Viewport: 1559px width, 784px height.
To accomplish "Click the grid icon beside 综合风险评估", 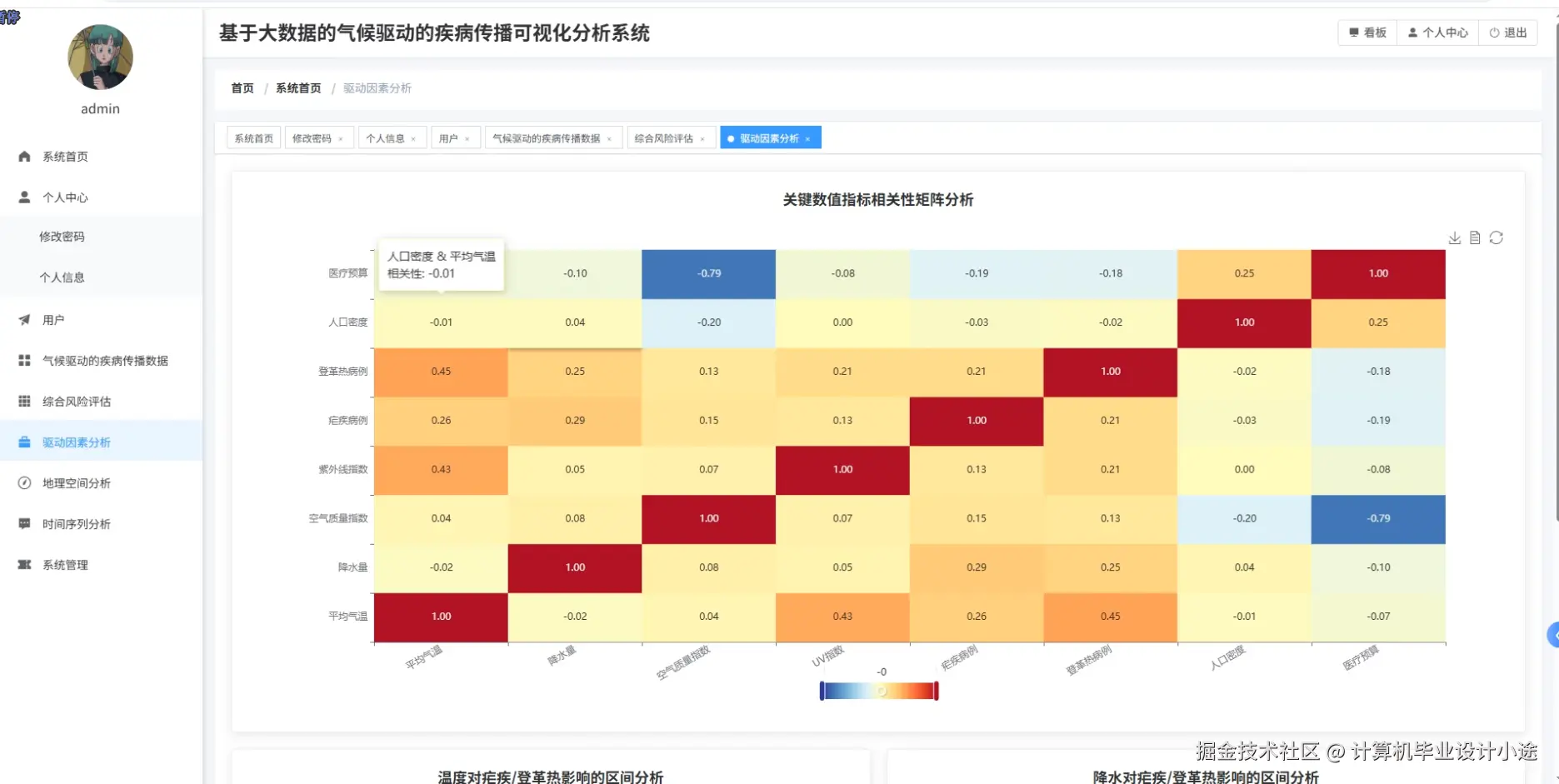I will click(x=23, y=401).
